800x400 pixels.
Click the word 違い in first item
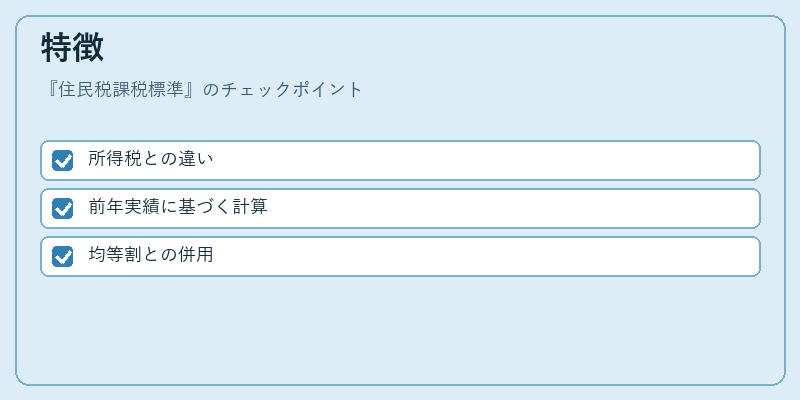click(x=195, y=159)
